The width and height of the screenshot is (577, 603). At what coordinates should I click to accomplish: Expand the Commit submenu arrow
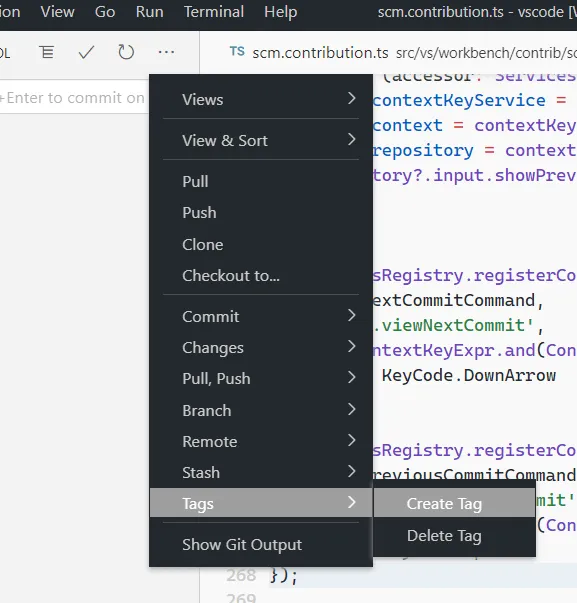(x=351, y=315)
